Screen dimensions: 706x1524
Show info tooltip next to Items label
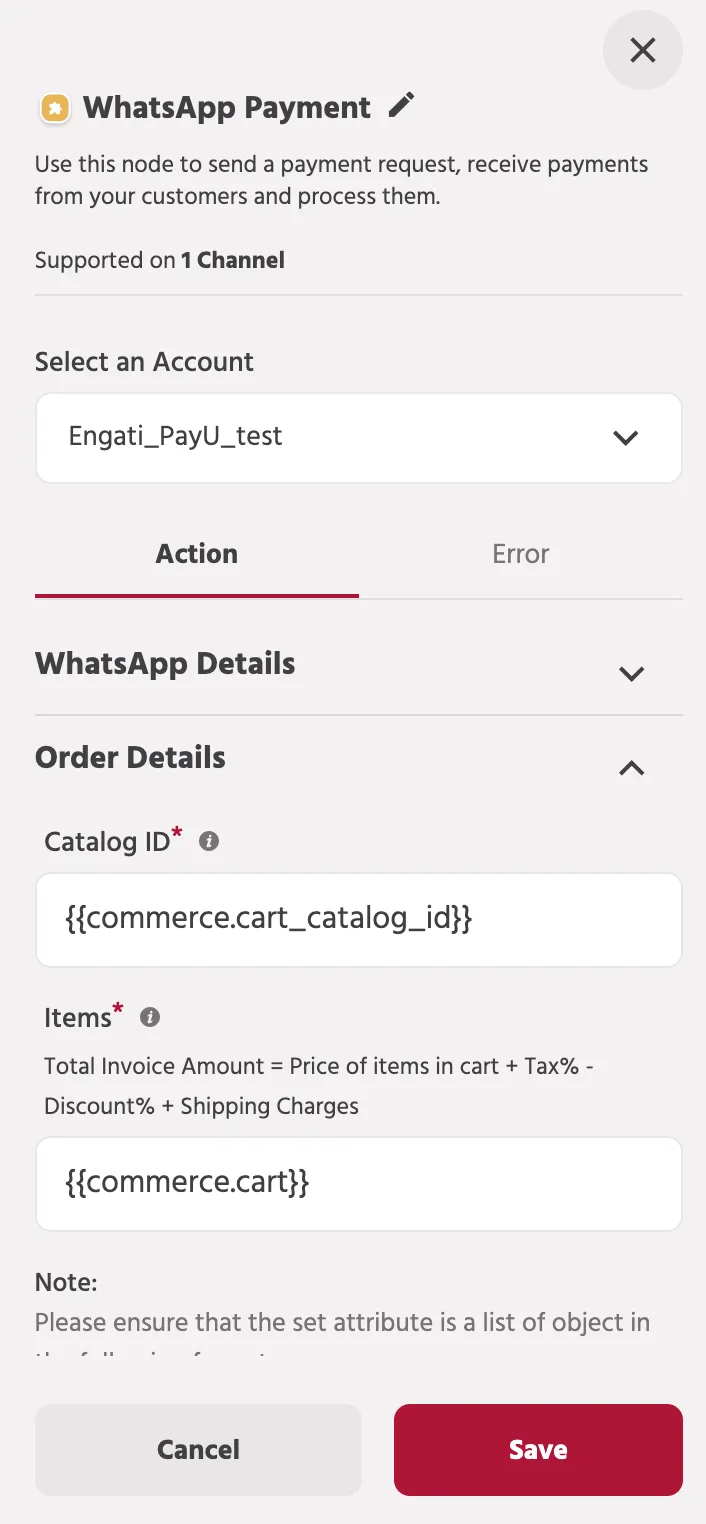(x=150, y=1018)
